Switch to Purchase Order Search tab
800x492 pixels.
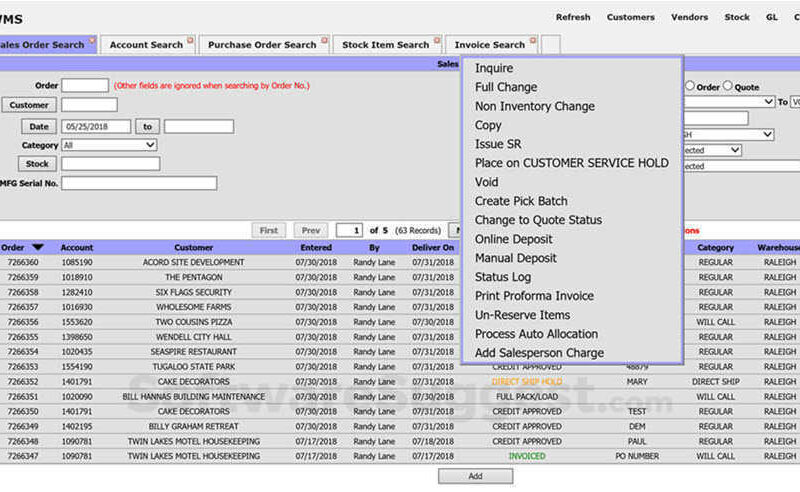point(262,45)
